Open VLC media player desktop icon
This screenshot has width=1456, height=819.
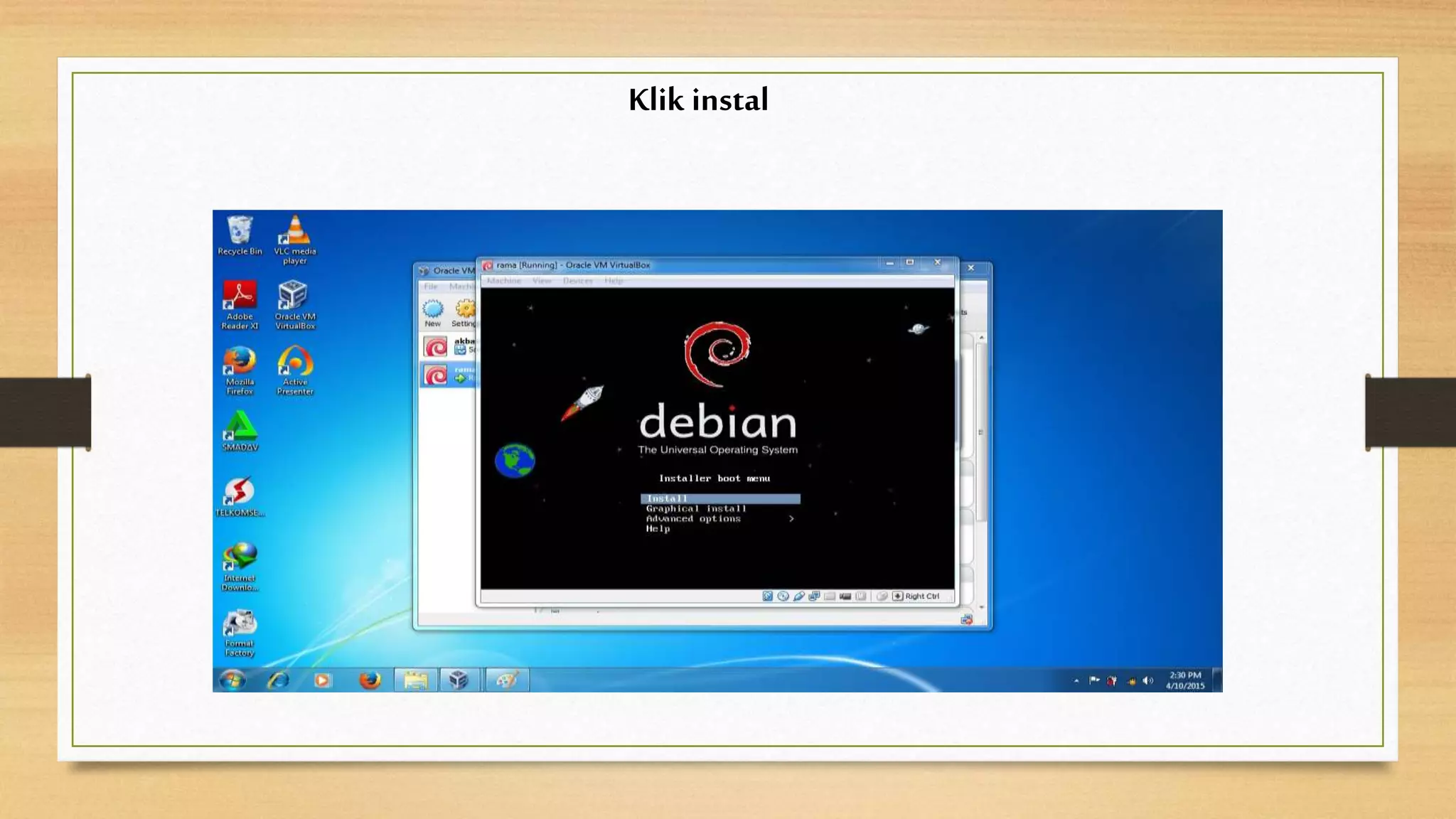295,240
